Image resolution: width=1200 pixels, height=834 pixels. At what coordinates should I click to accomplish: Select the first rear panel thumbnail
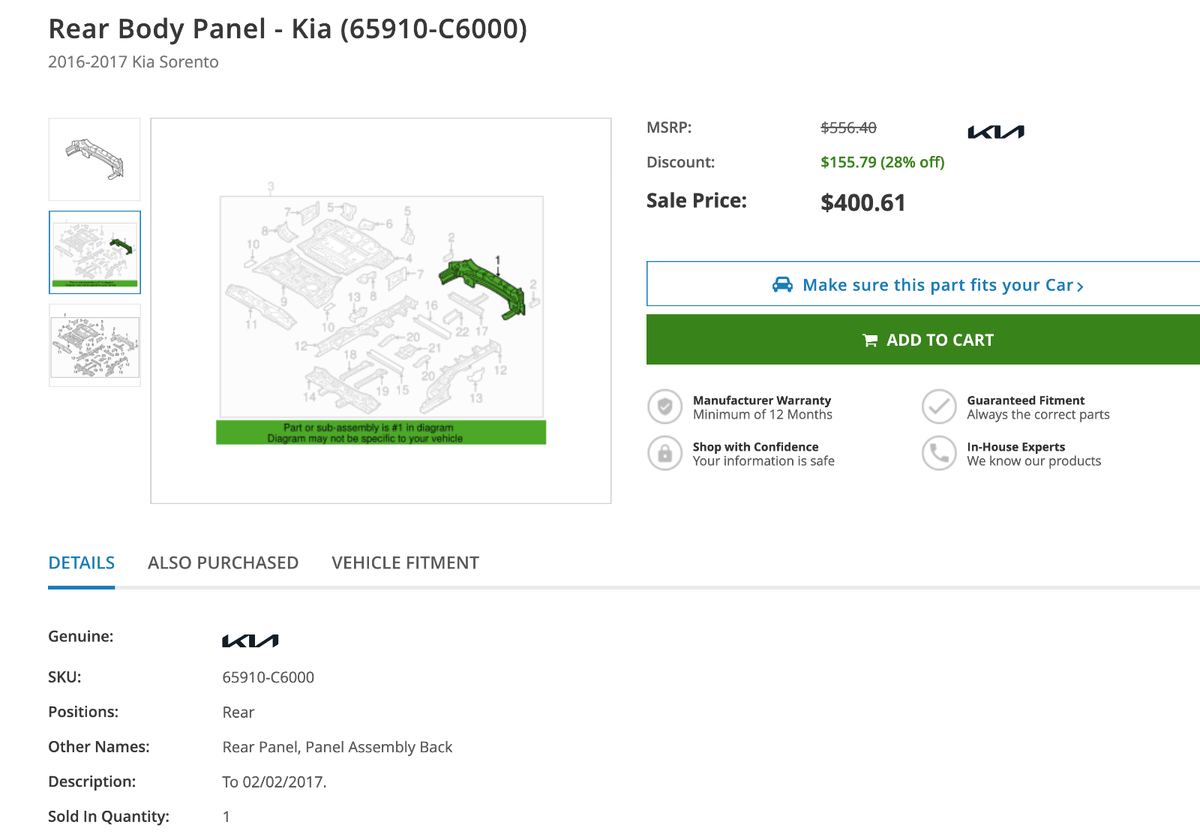tap(94, 159)
